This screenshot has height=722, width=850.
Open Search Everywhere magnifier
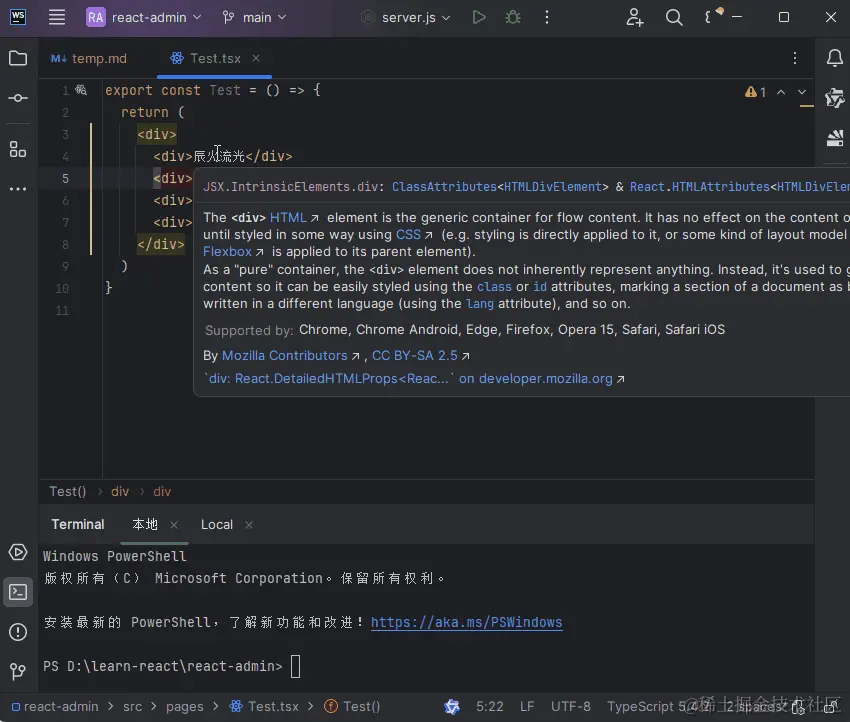[674, 17]
